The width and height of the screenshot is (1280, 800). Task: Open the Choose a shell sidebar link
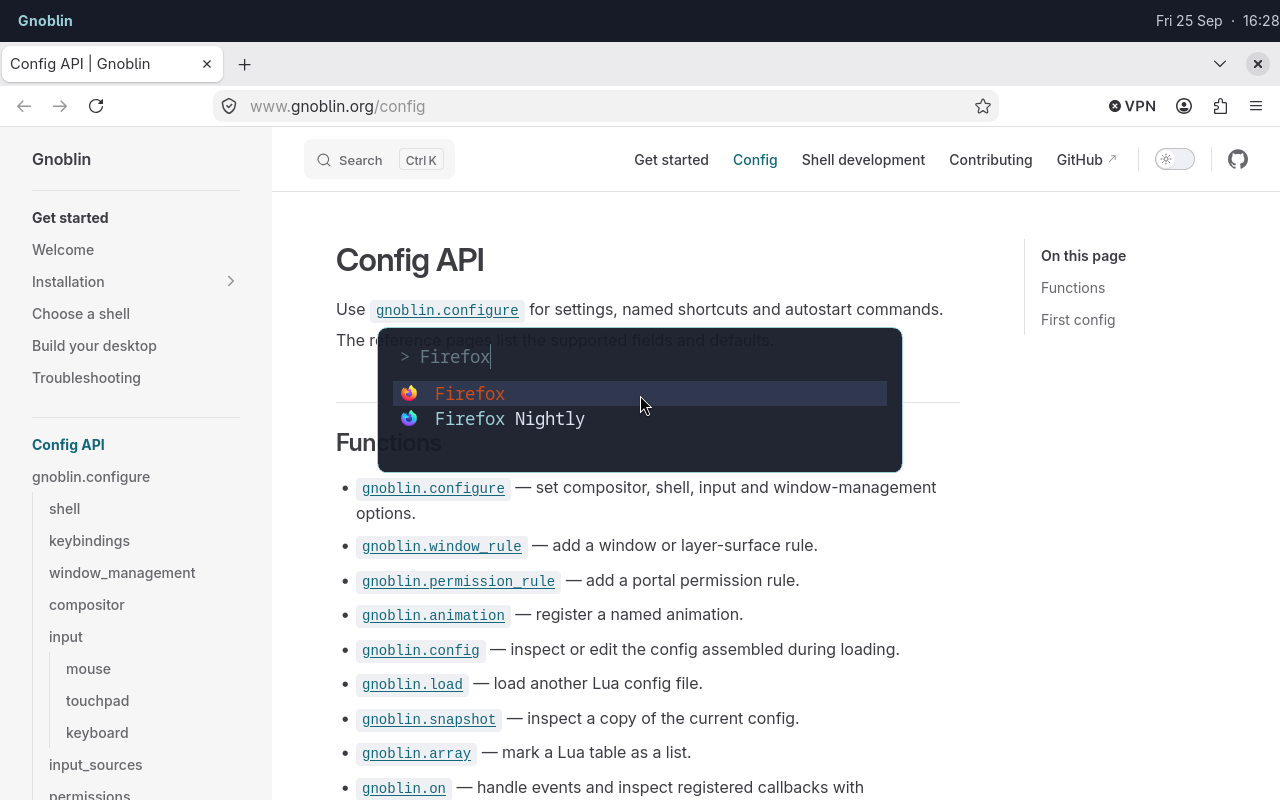pyautogui.click(x=81, y=314)
